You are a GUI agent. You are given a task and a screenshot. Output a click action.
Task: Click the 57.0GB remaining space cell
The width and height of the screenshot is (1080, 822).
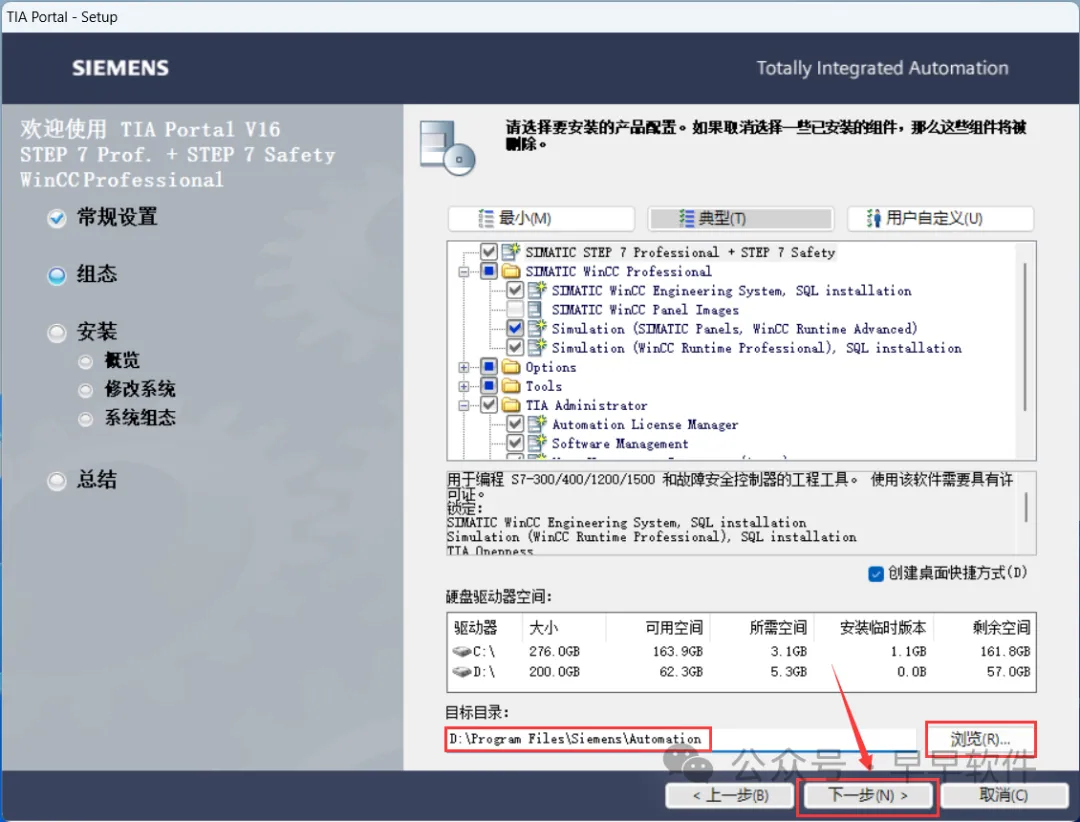click(x=1008, y=671)
